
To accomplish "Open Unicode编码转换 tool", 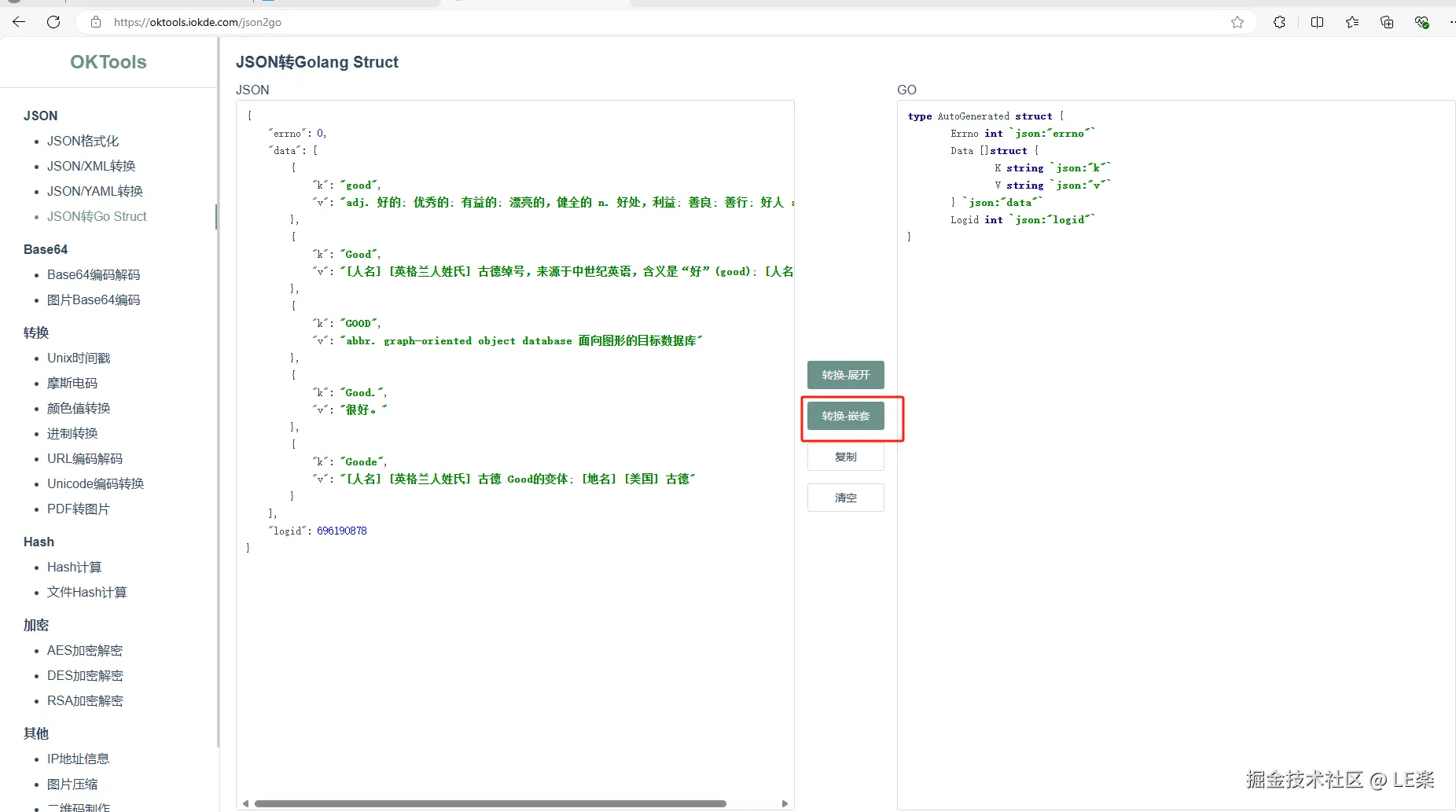I will point(96,483).
